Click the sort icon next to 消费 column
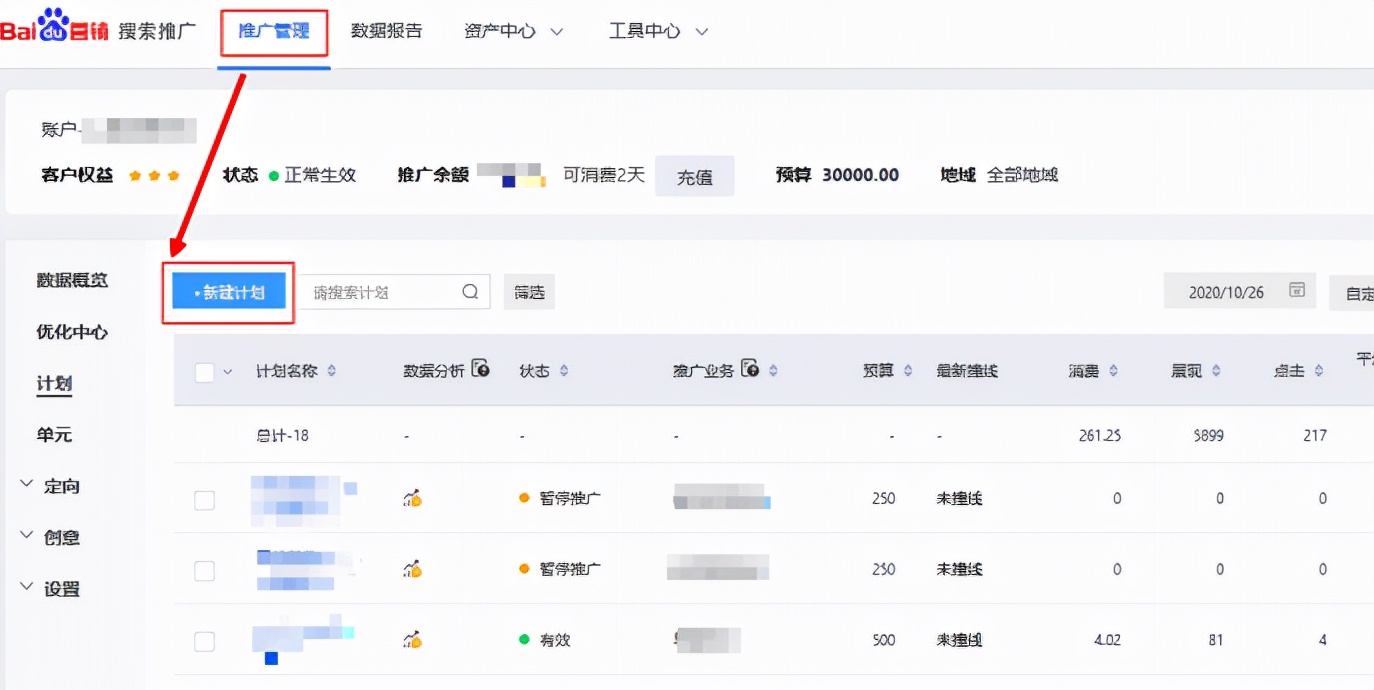Viewport: 1374px width, 690px height. (1113, 369)
